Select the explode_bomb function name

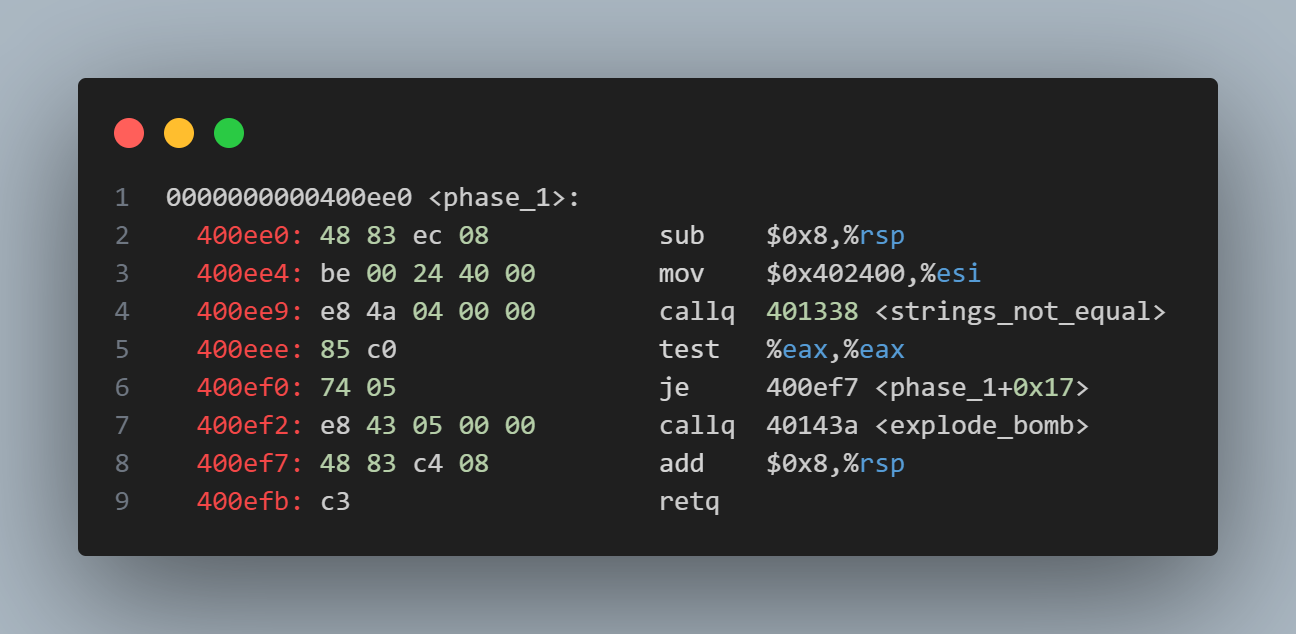coord(981,426)
